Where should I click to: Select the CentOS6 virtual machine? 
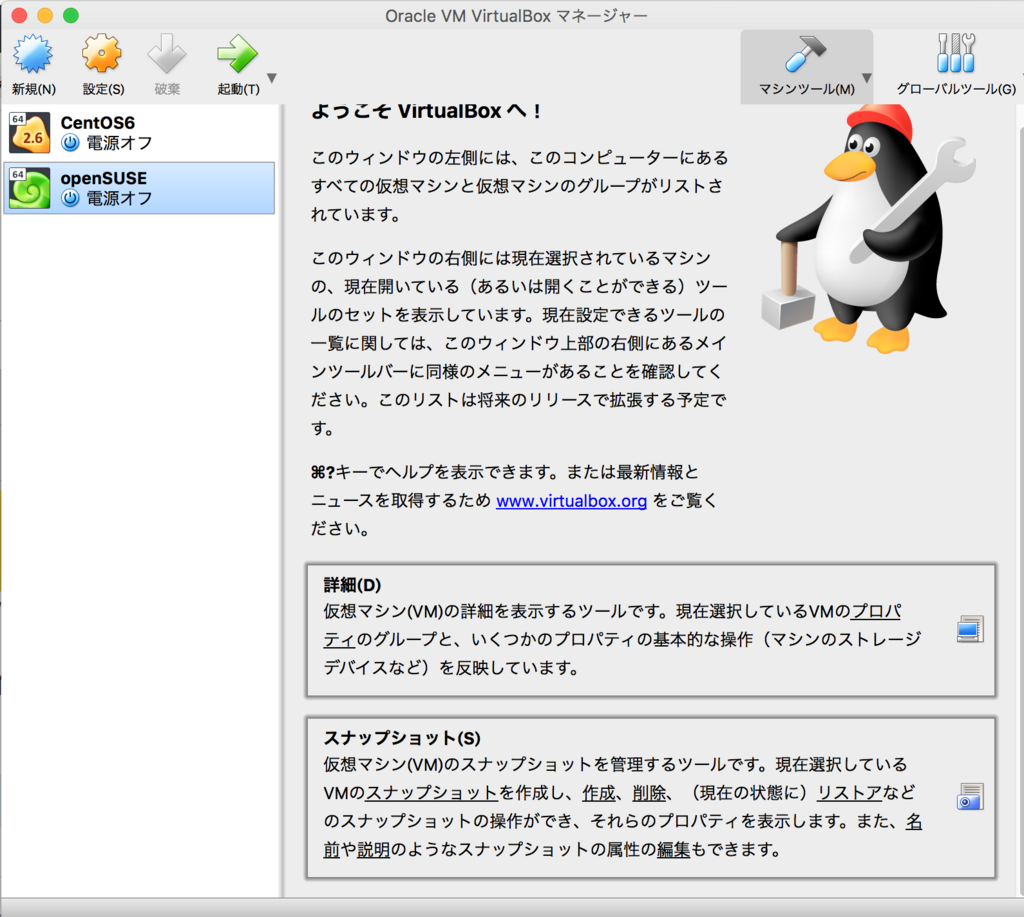pyautogui.click(x=139, y=133)
